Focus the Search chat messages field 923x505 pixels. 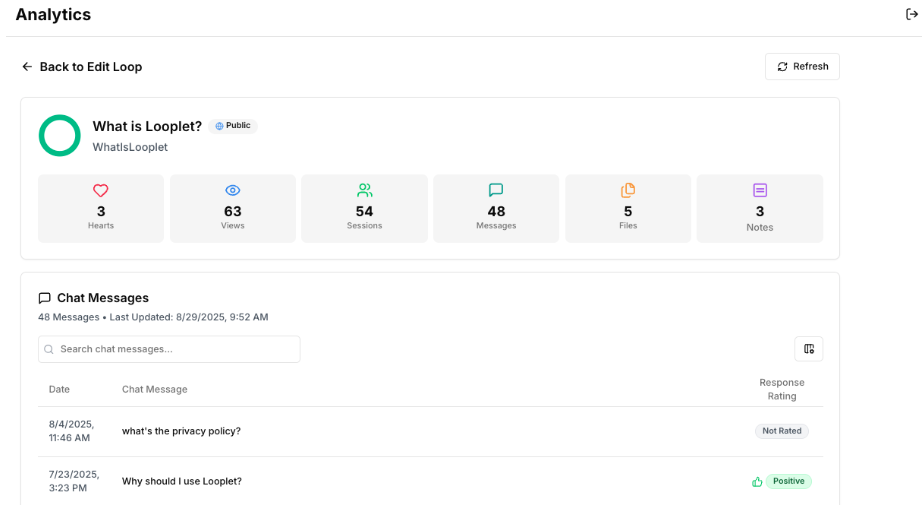[x=169, y=349]
